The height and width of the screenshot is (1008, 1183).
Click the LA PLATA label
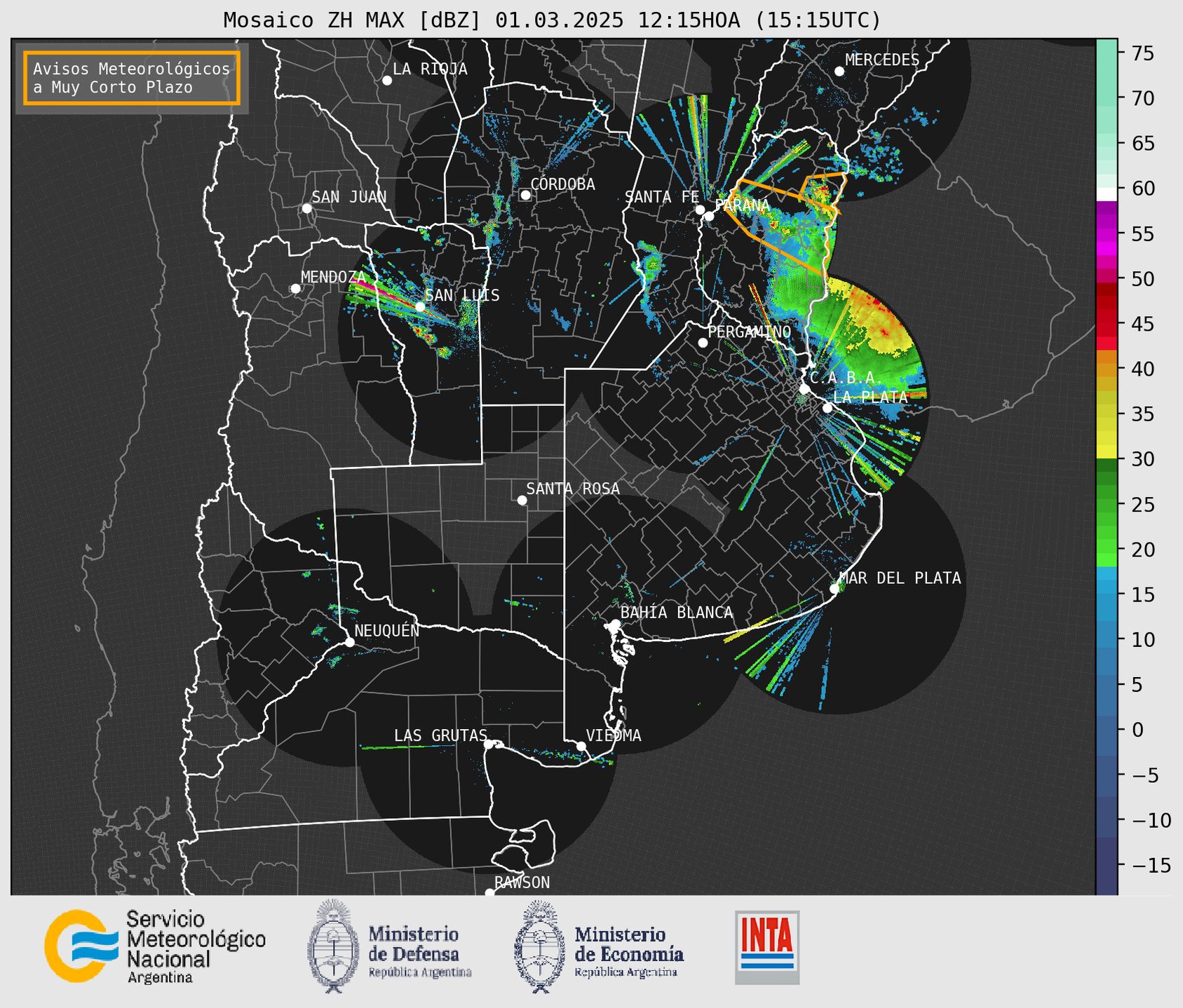tap(870, 397)
